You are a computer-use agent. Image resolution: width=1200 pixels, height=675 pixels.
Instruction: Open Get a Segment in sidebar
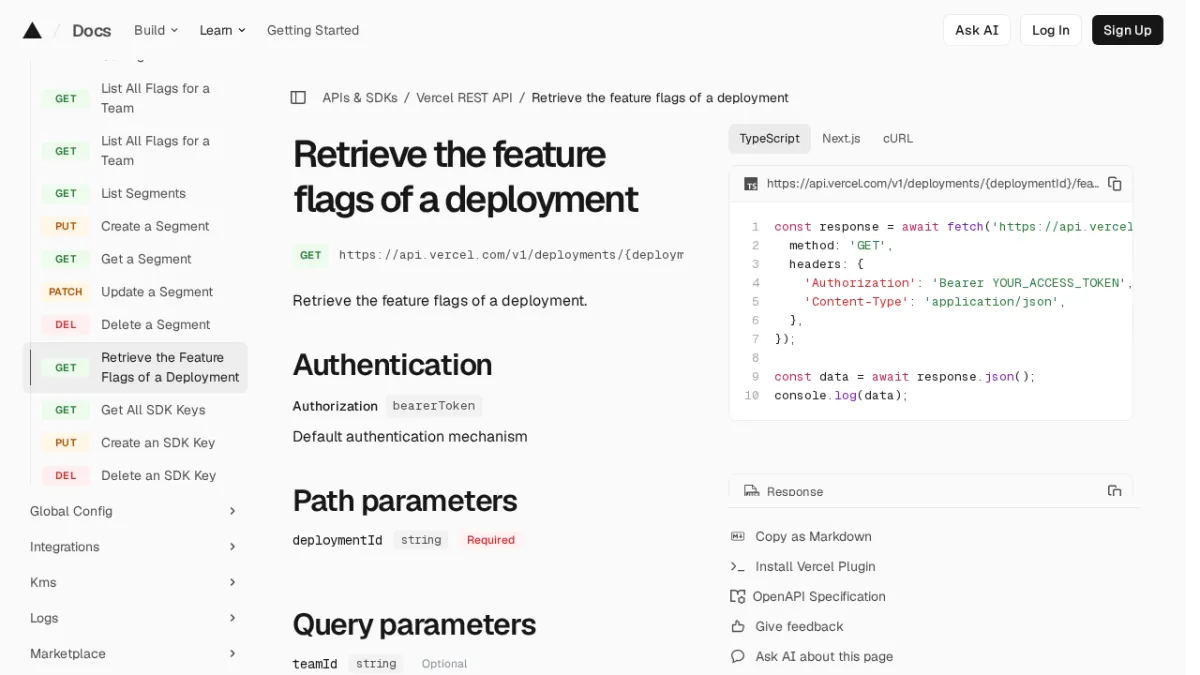146,259
